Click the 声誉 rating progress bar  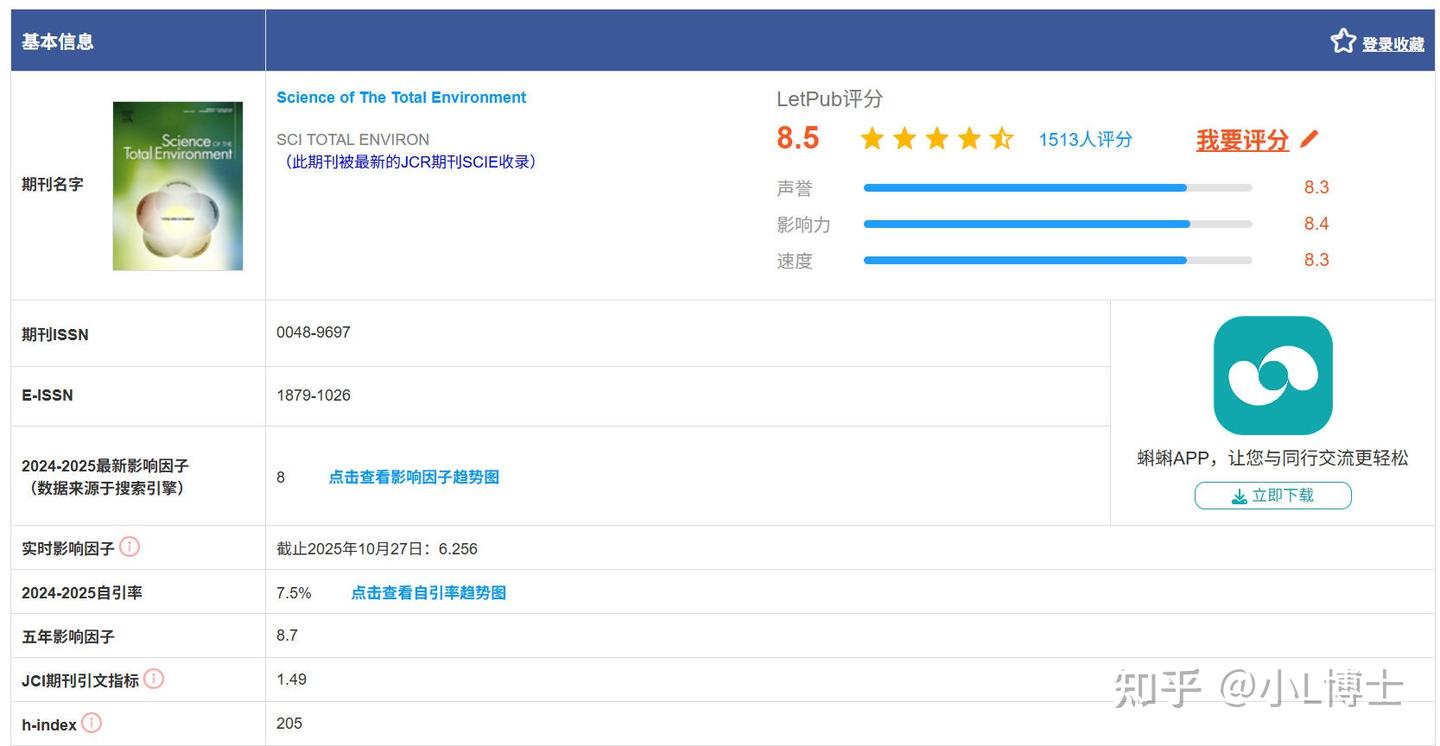[x=1057, y=188]
